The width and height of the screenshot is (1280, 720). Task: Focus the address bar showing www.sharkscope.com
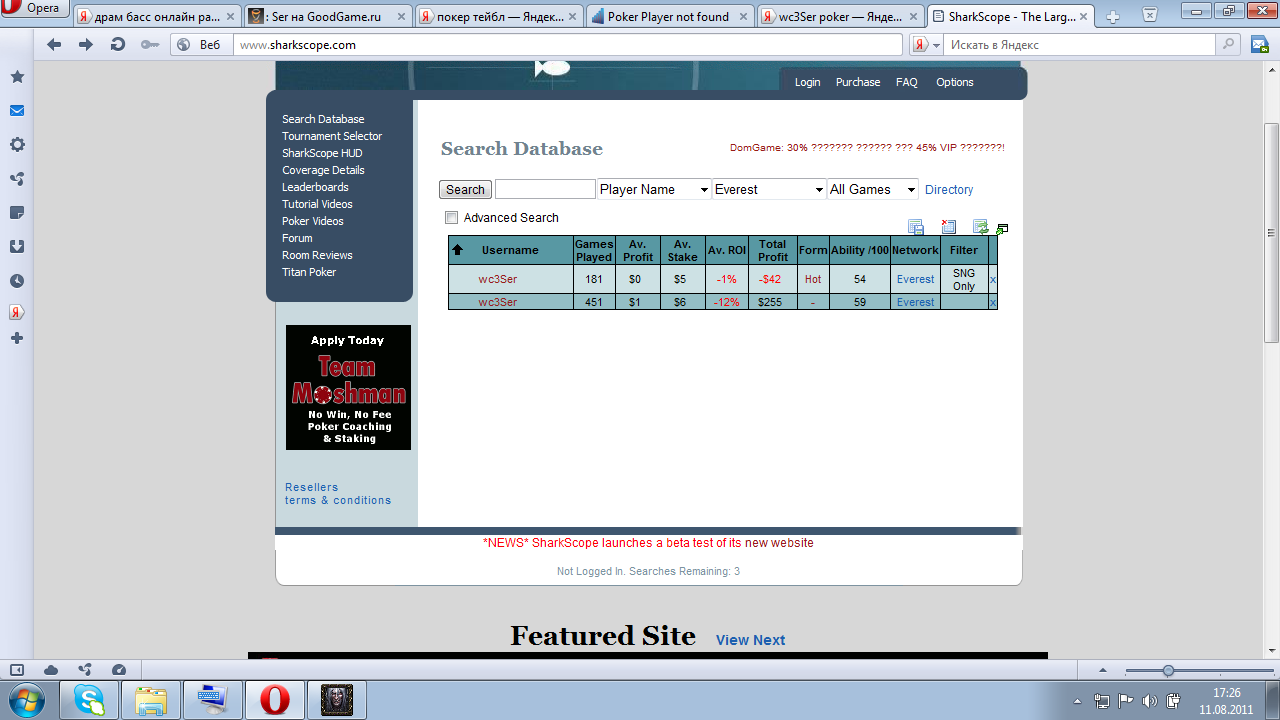tap(569, 45)
